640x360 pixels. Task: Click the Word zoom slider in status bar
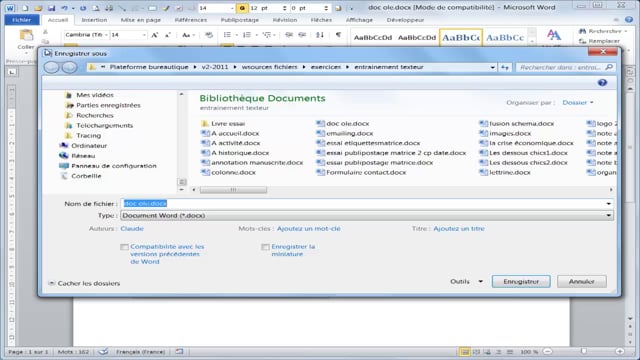[584, 352]
